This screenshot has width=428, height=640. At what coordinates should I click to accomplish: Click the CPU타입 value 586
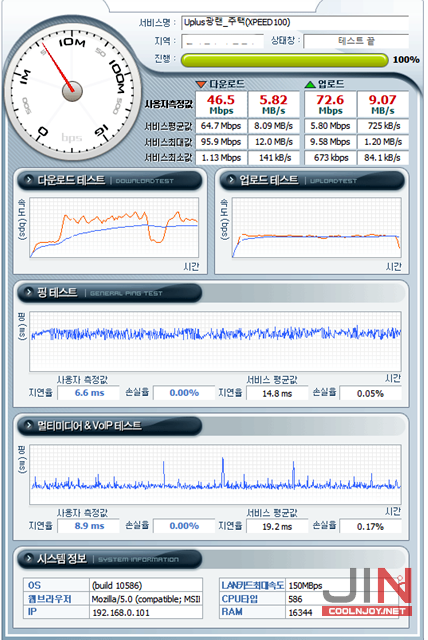click(x=295, y=599)
